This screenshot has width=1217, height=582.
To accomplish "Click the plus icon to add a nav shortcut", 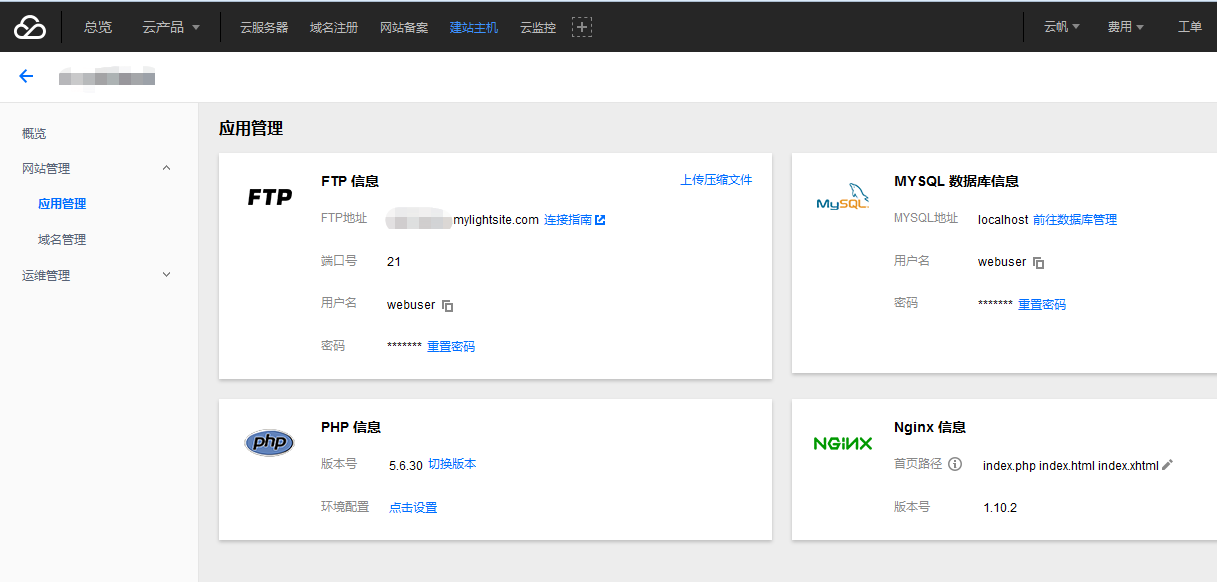I will (582, 27).
